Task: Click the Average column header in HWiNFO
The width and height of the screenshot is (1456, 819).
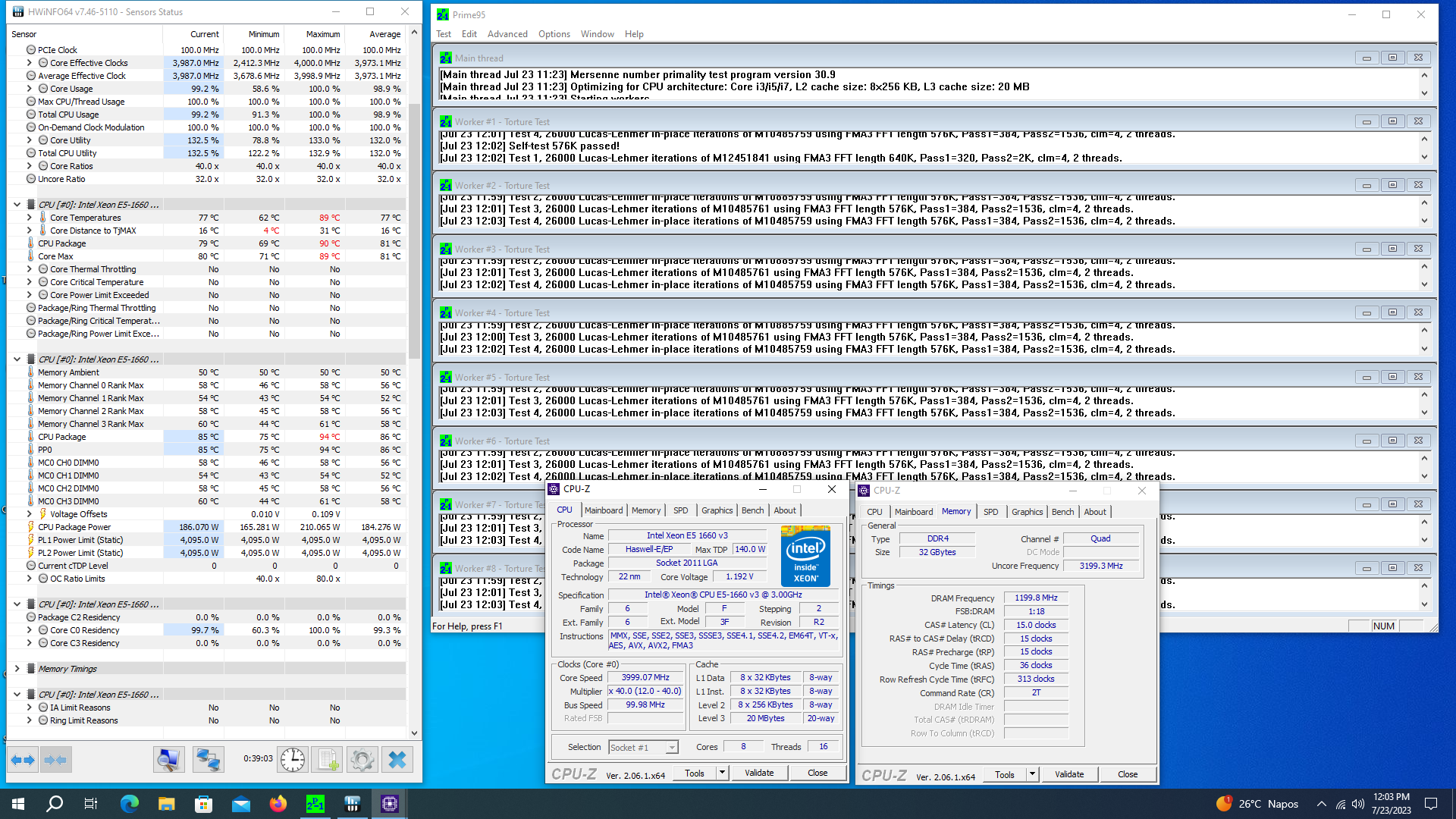Action: [x=384, y=34]
